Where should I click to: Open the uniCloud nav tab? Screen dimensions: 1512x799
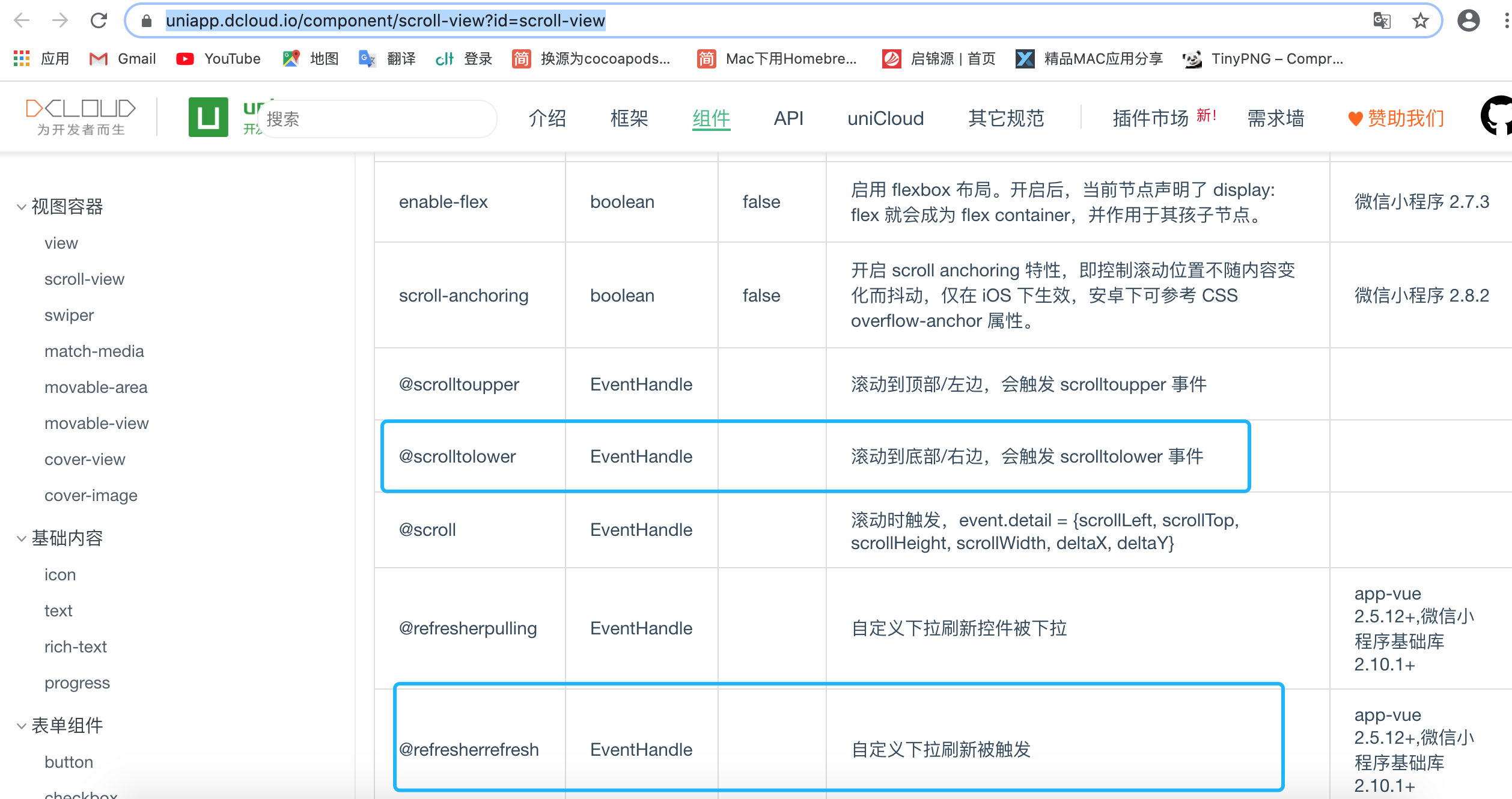point(885,118)
